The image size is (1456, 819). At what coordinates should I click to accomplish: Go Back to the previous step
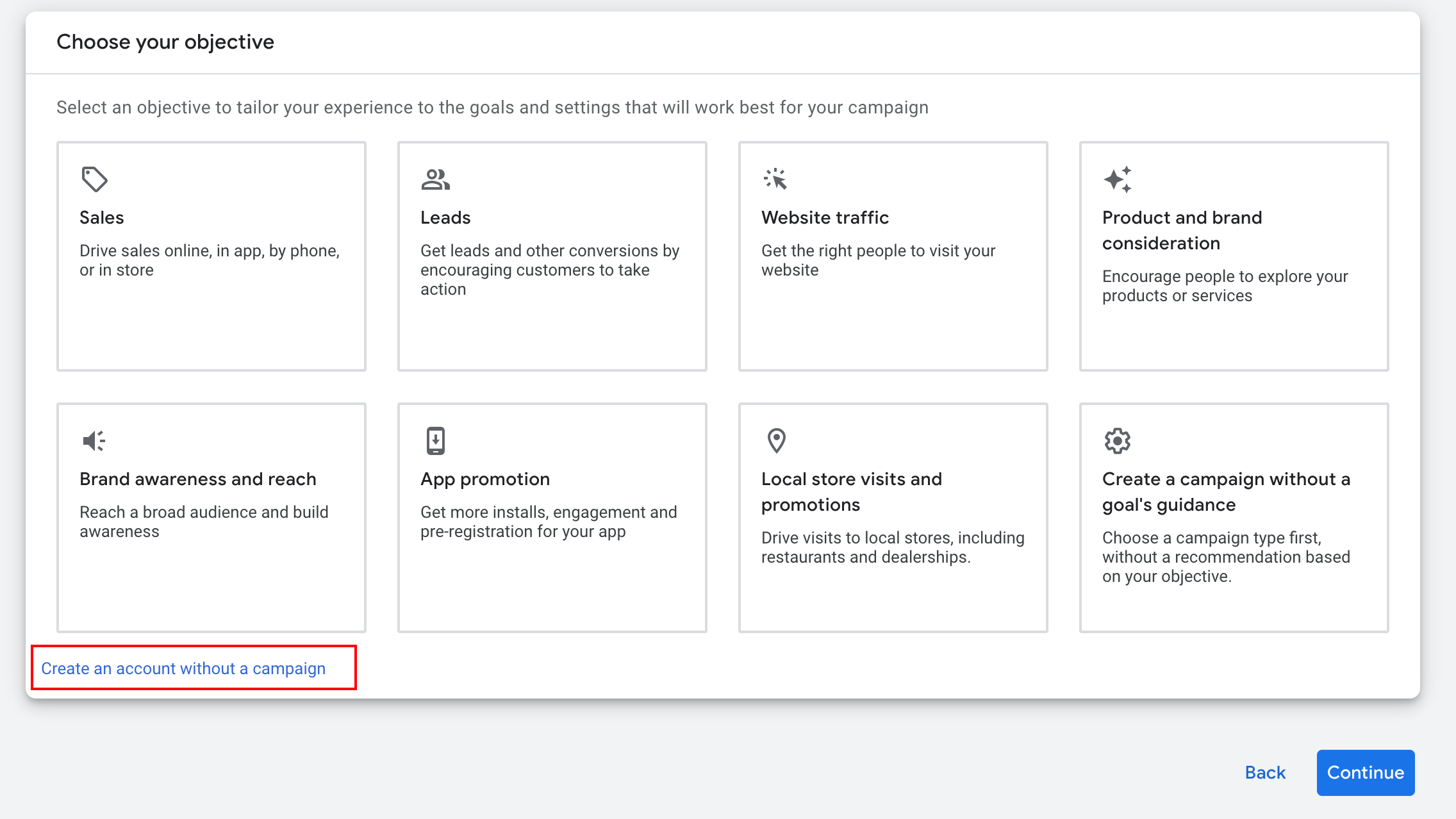point(1265,773)
